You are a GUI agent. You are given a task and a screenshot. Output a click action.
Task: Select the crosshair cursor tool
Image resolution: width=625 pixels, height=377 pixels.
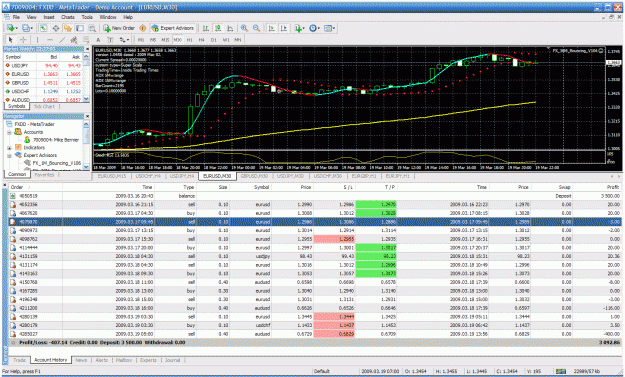tap(23, 40)
